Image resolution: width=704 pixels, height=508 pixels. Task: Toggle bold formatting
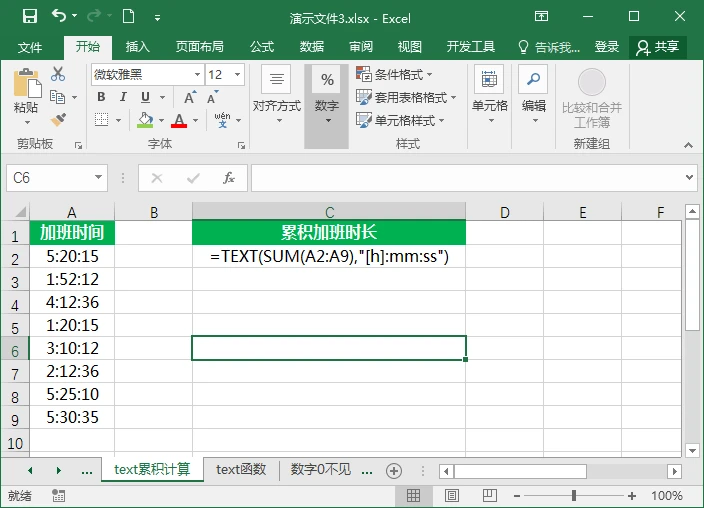[101, 97]
